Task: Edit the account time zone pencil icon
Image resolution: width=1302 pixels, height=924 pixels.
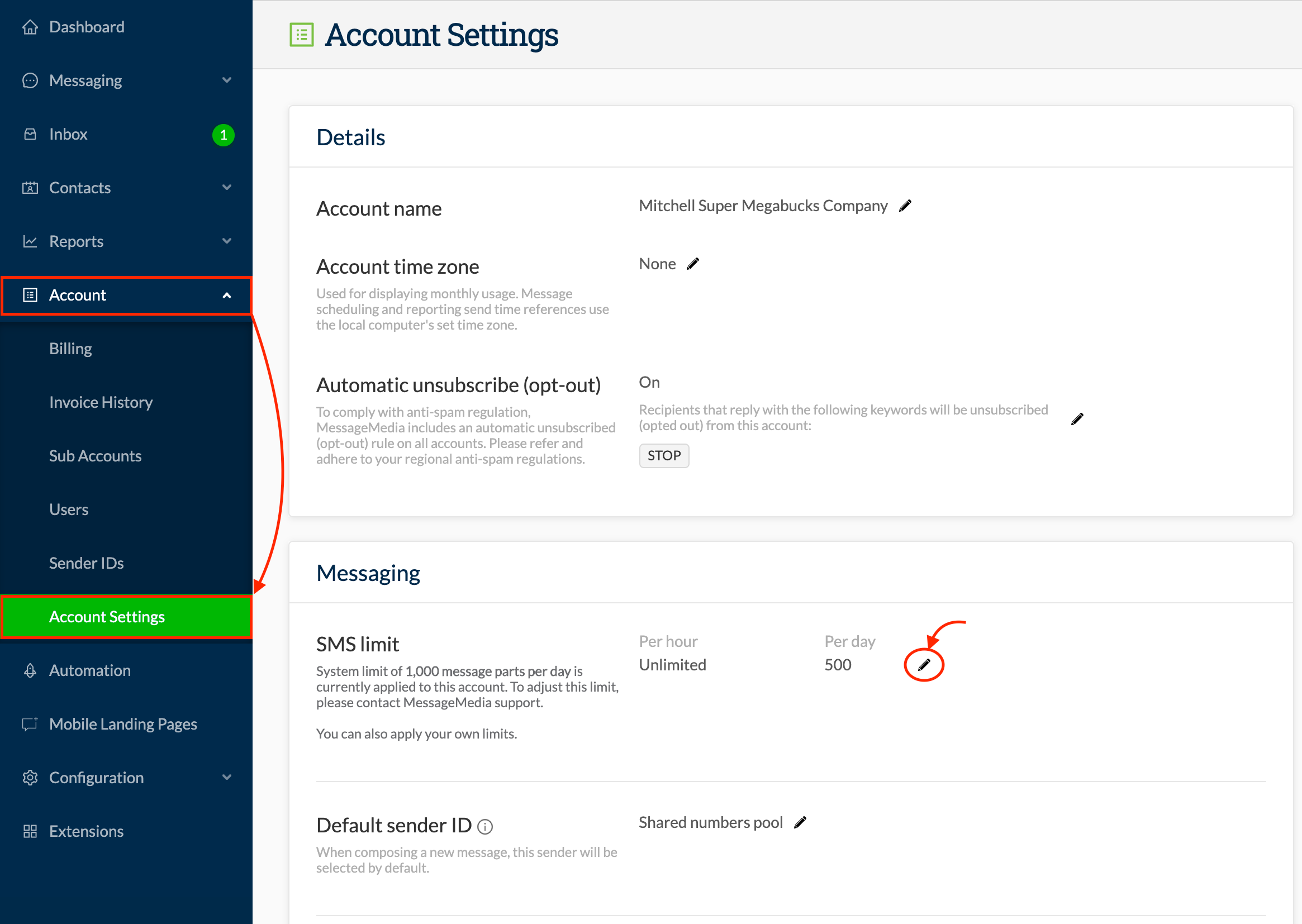Action: (692, 264)
